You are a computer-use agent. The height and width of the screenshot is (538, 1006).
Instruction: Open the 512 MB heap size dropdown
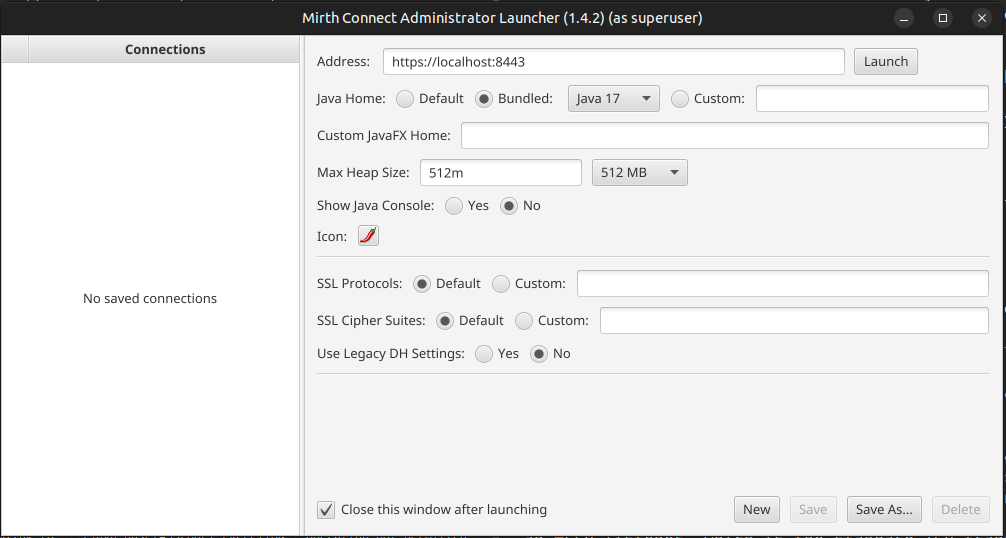point(639,172)
